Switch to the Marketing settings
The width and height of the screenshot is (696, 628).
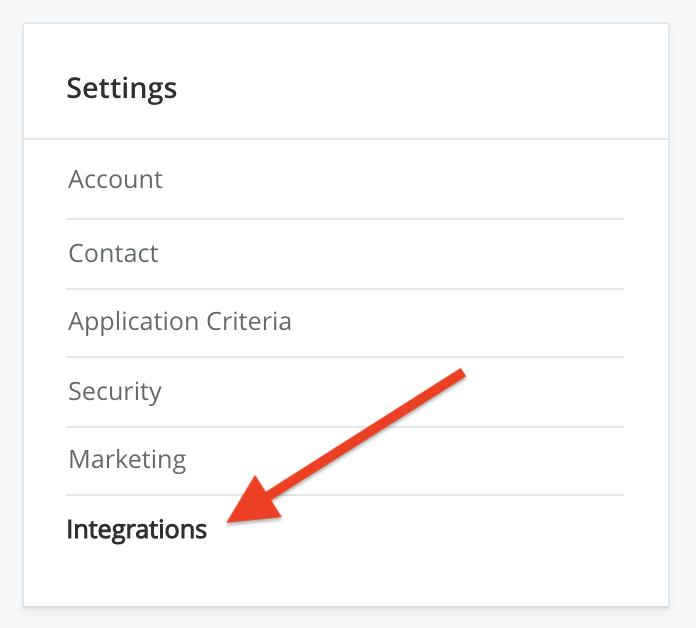[x=127, y=460]
